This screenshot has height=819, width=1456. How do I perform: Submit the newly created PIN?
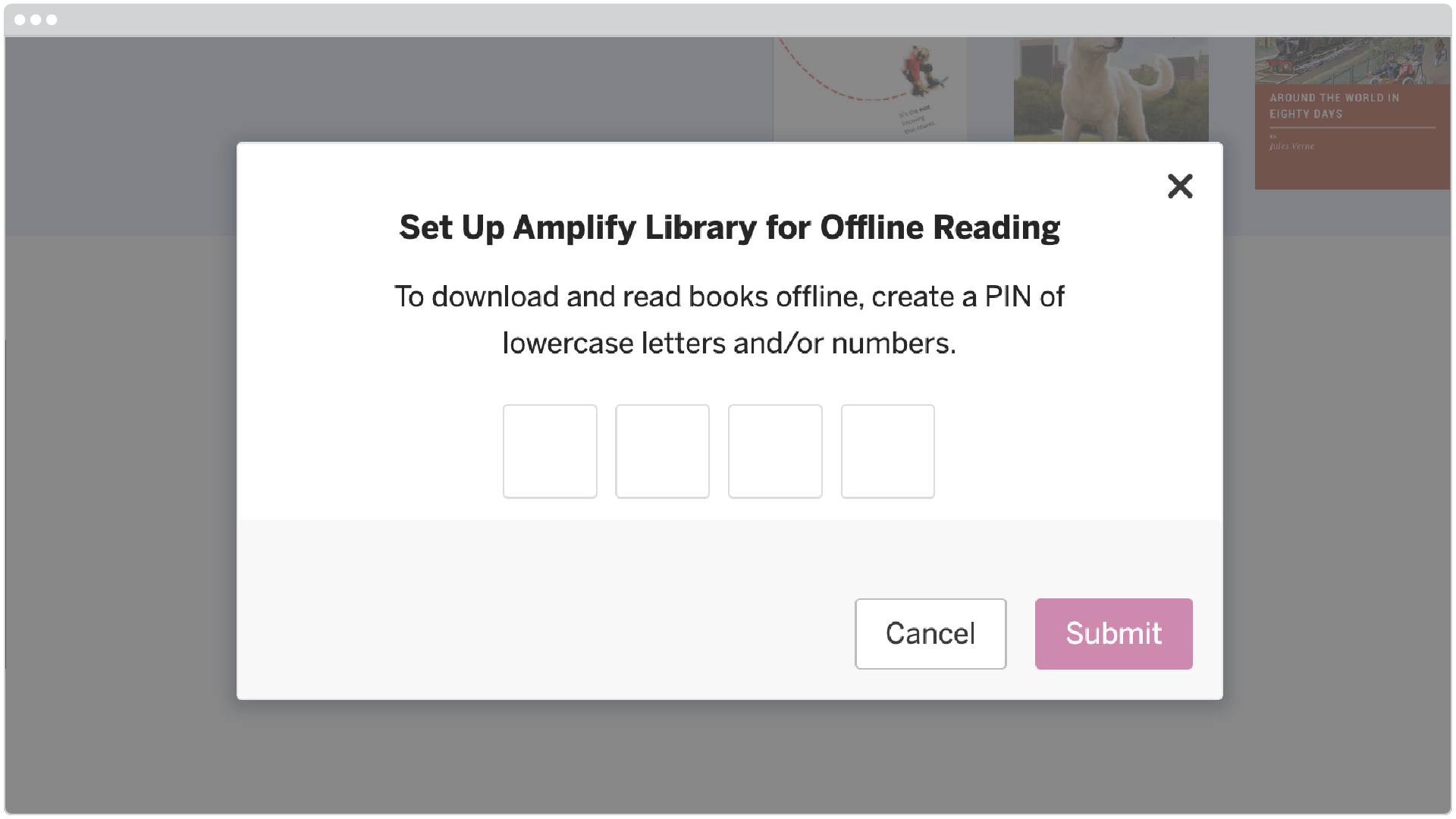click(1113, 634)
